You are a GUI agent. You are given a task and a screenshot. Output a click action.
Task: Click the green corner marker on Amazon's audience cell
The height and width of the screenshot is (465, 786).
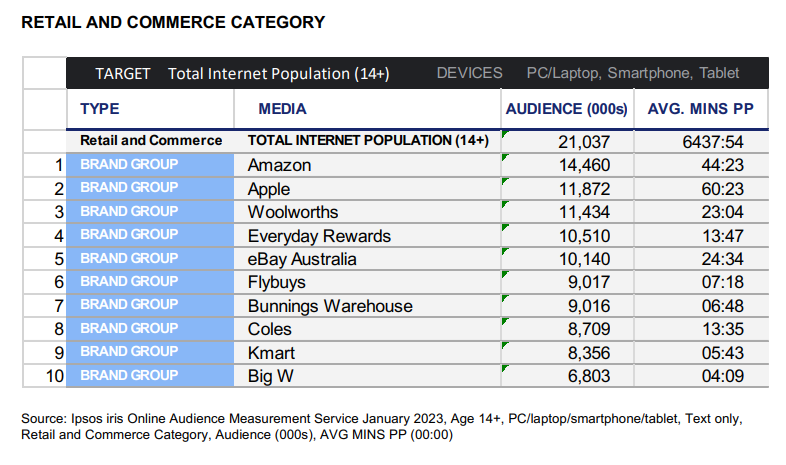click(x=505, y=157)
